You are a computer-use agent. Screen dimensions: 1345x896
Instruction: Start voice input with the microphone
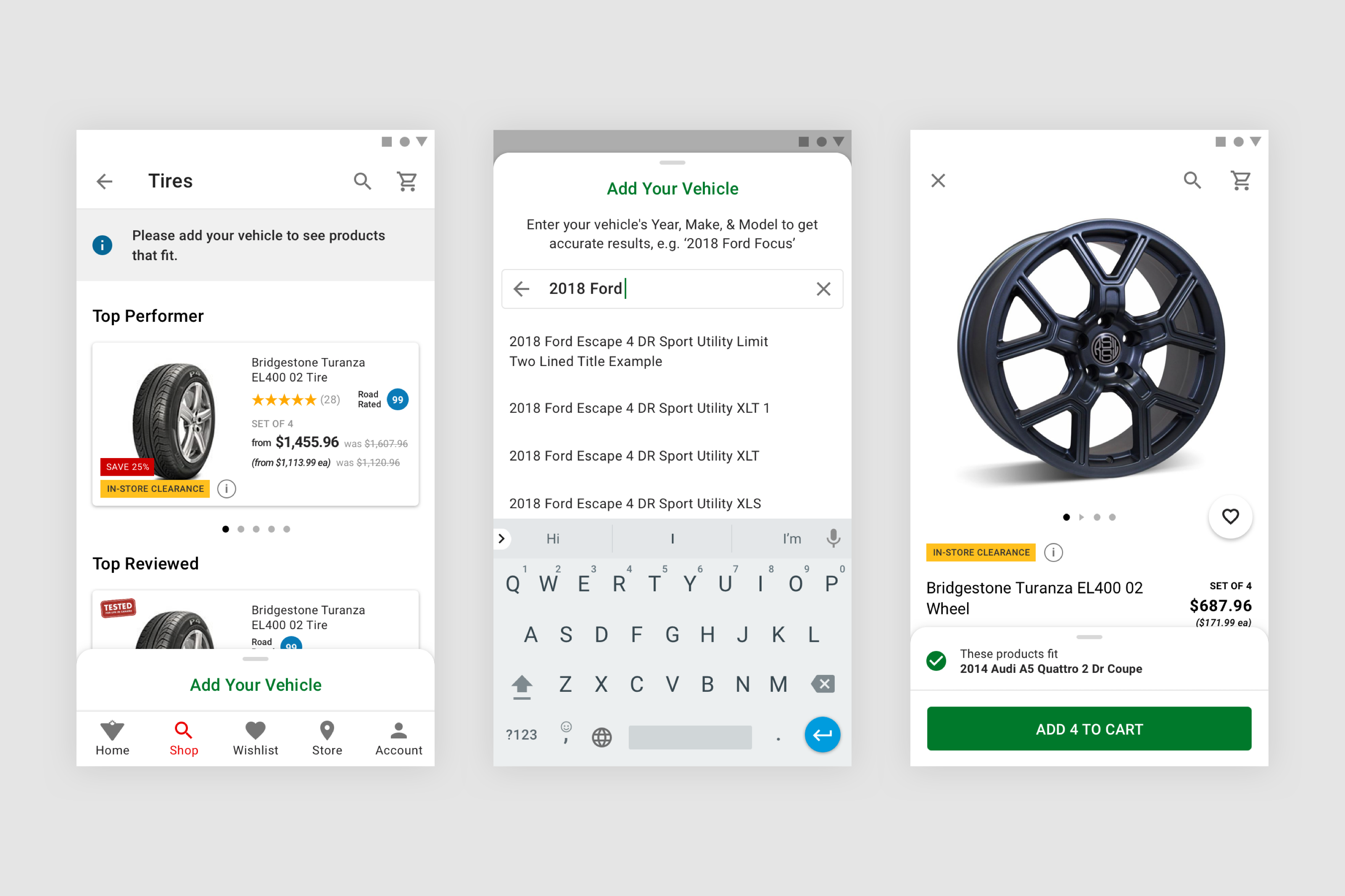point(833,538)
